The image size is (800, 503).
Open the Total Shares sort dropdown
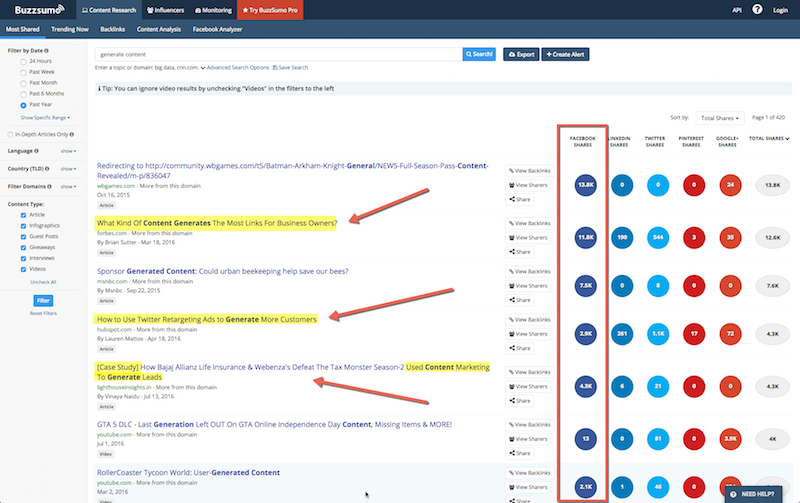tap(720, 118)
